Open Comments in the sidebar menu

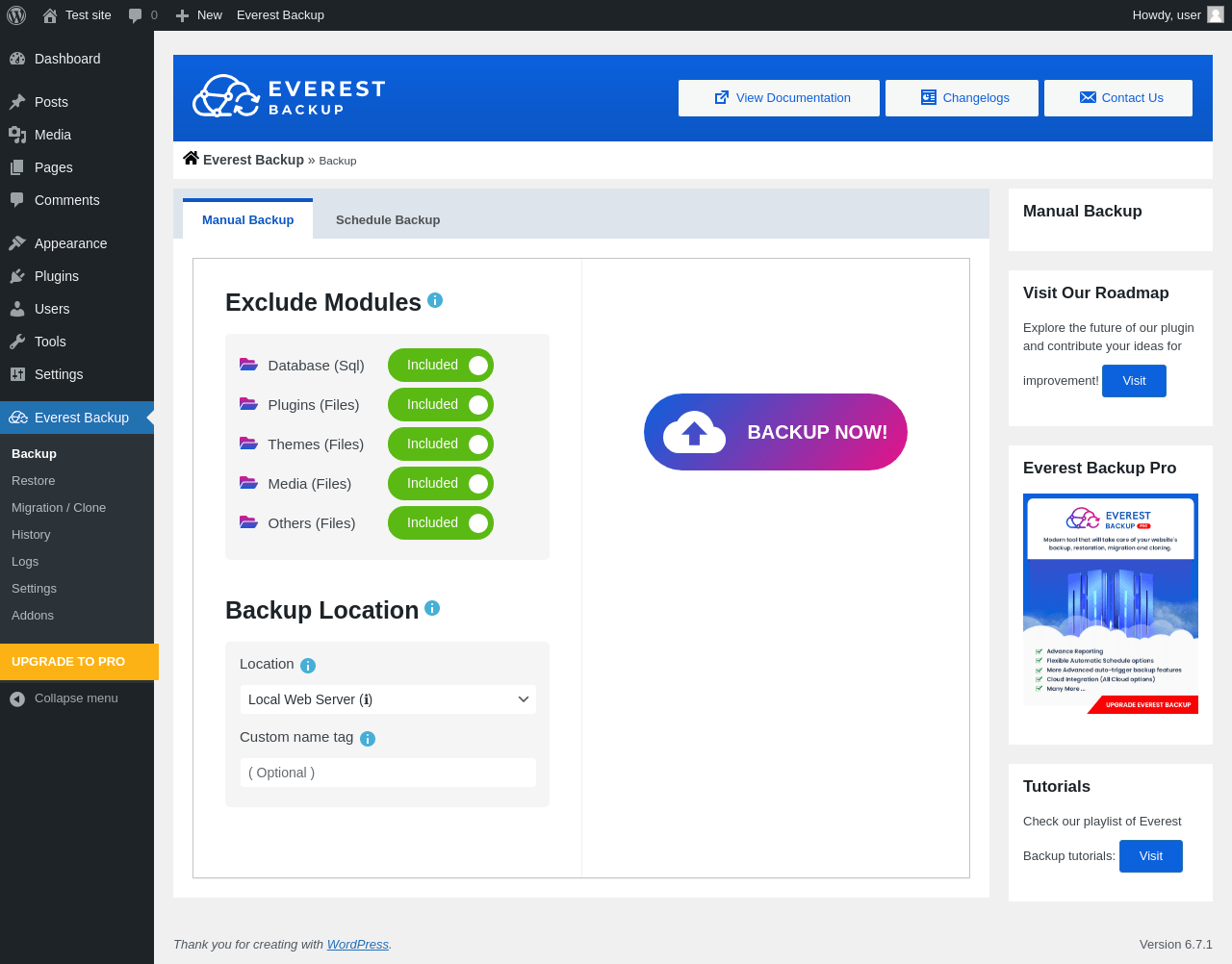(77, 200)
